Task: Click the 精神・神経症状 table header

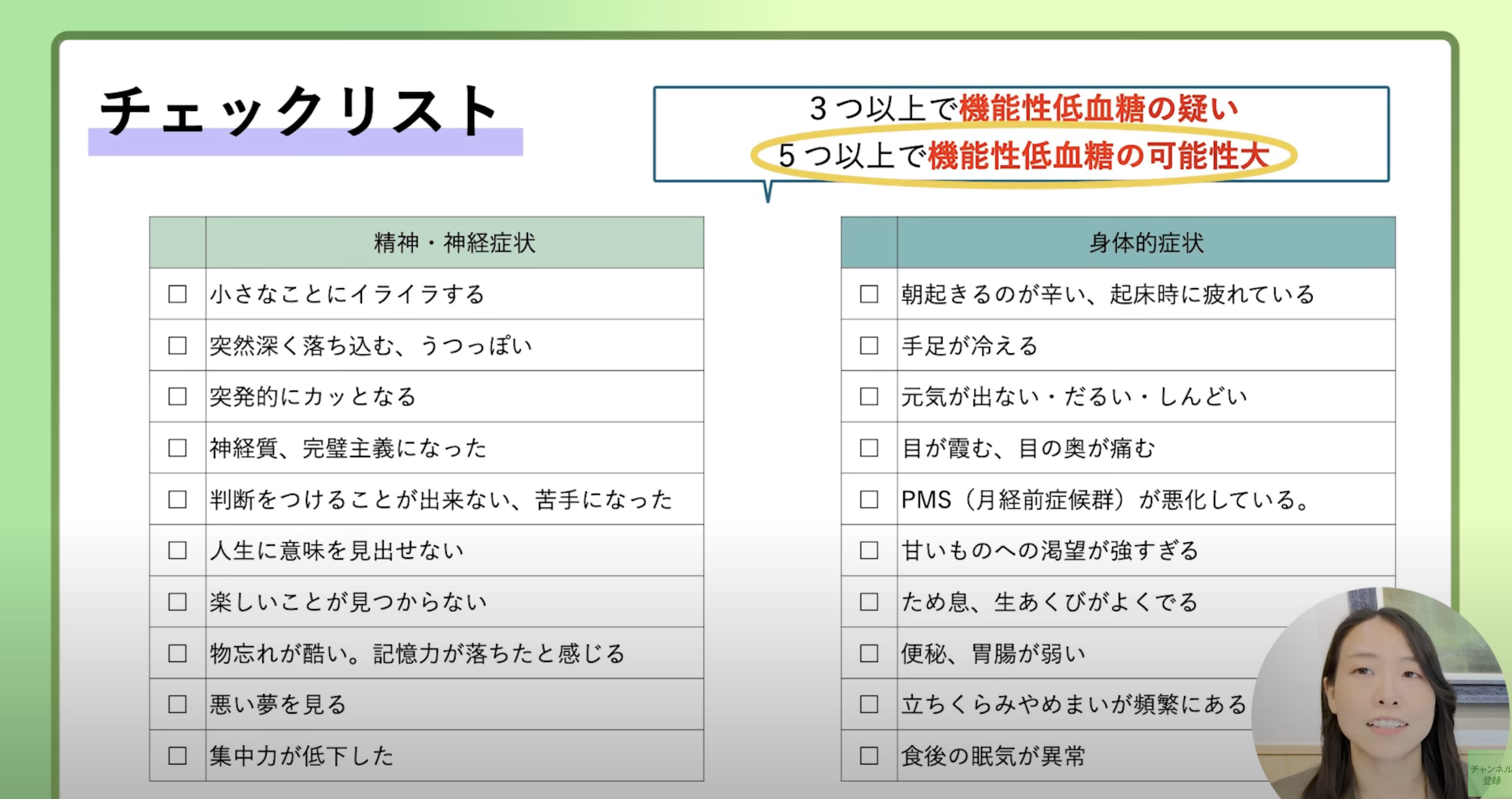Action: coord(454,243)
